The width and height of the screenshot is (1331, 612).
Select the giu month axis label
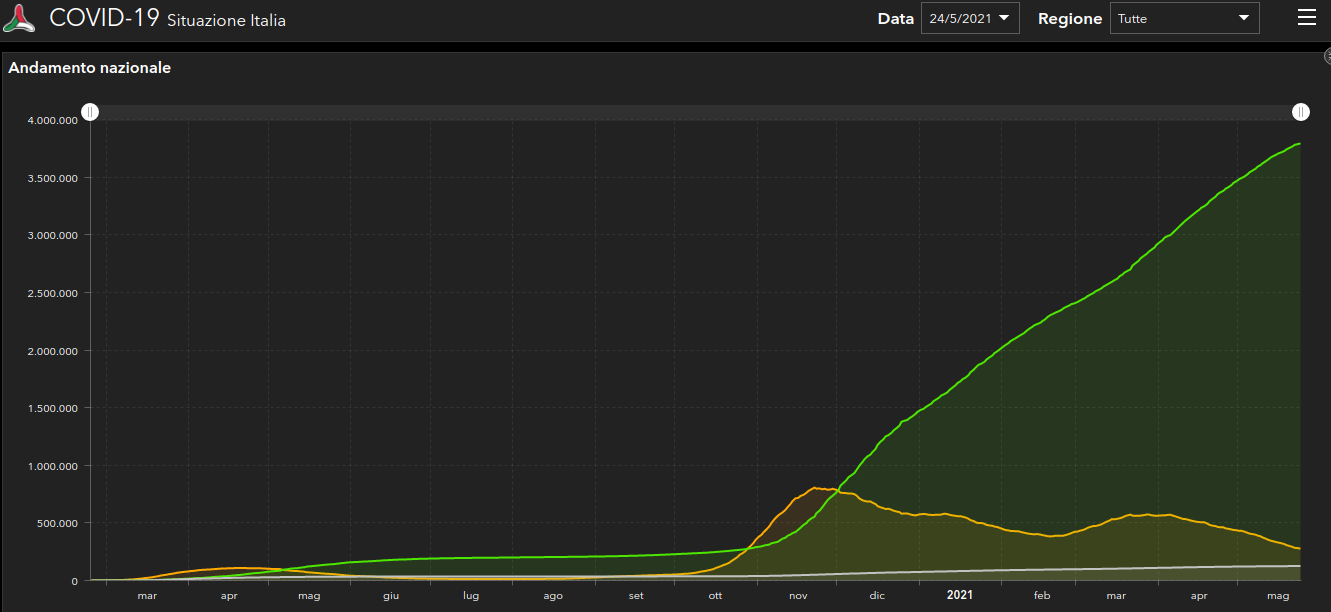(390, 596)
